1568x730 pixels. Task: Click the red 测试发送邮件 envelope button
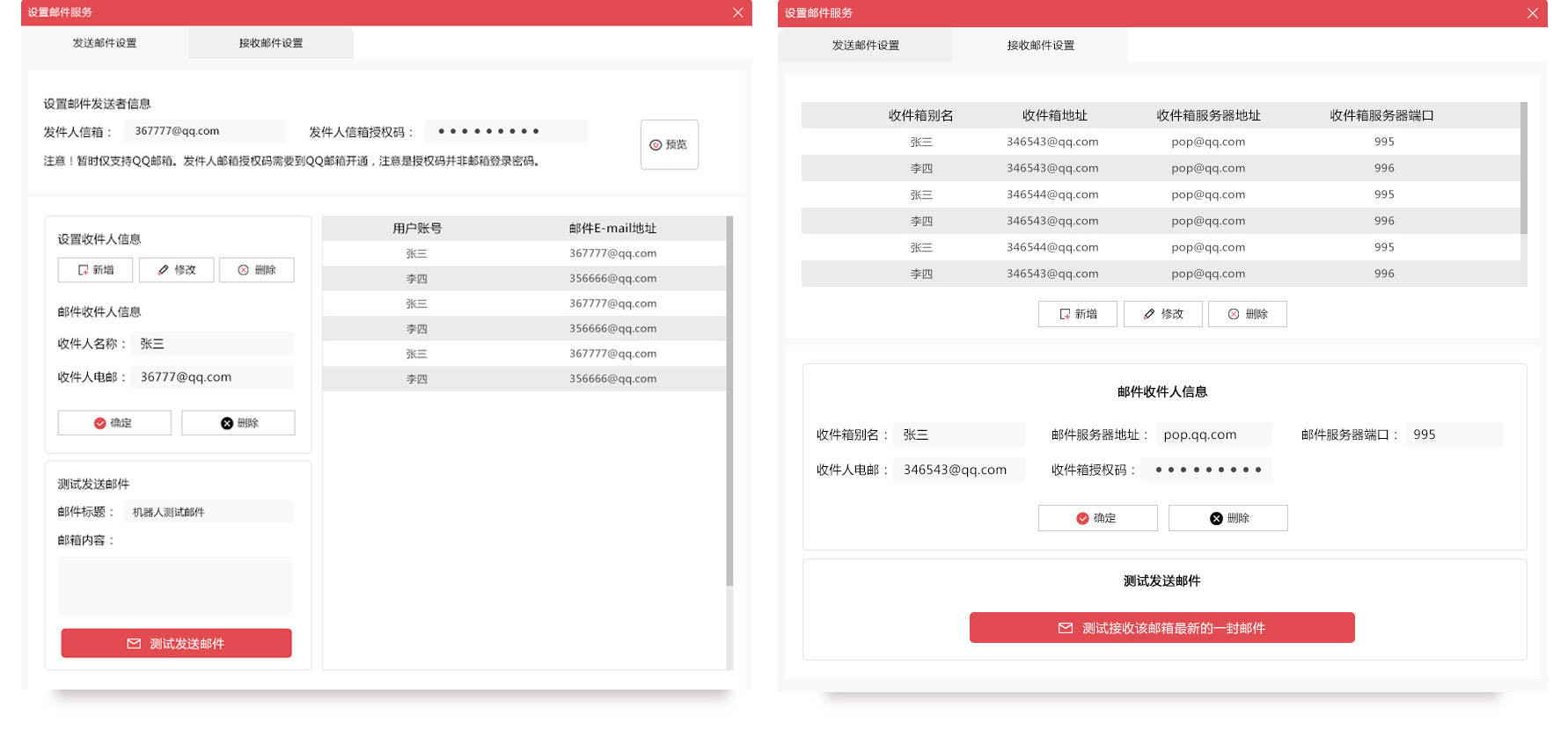click(176, 644)
